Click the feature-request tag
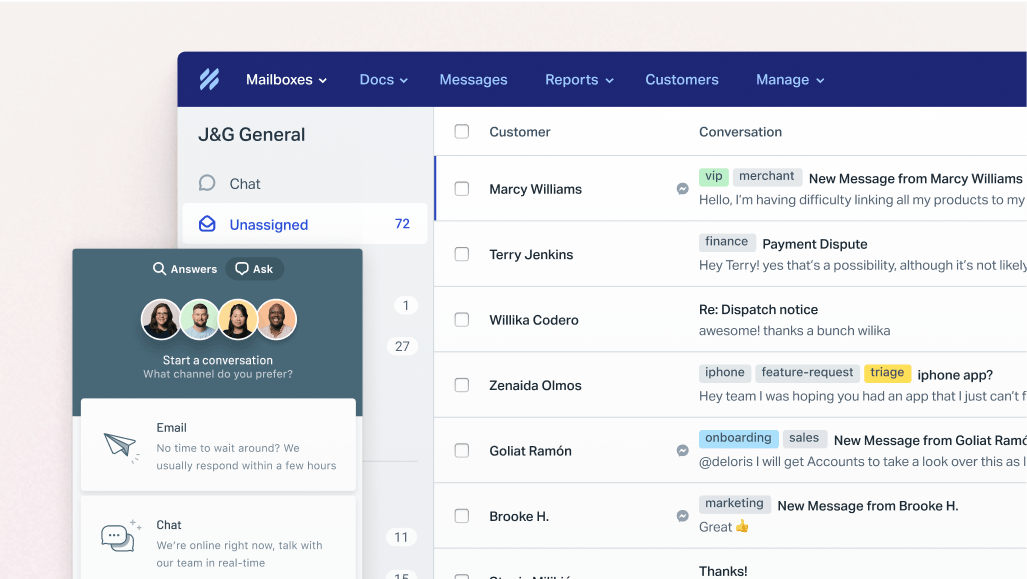The image size is (1027, 579). (x=807, y=373)
